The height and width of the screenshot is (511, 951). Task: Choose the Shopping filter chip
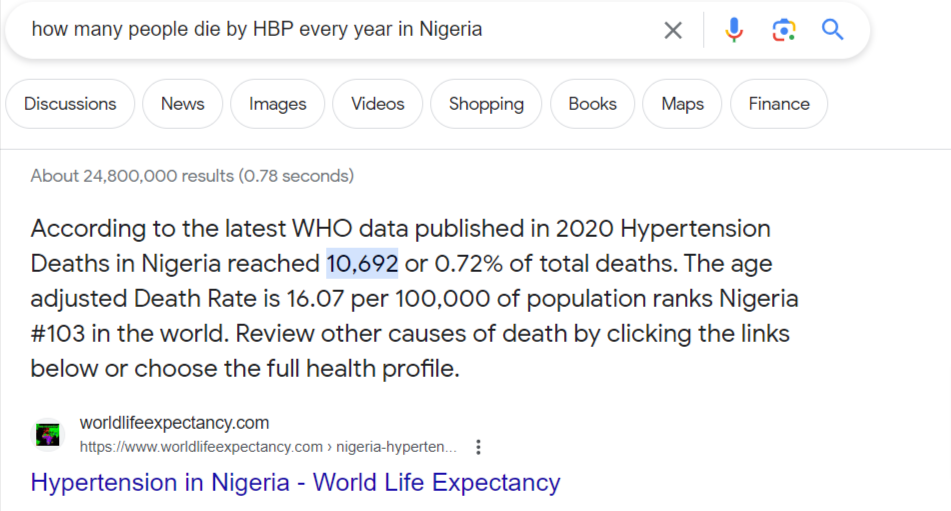(x=486, y=104)
